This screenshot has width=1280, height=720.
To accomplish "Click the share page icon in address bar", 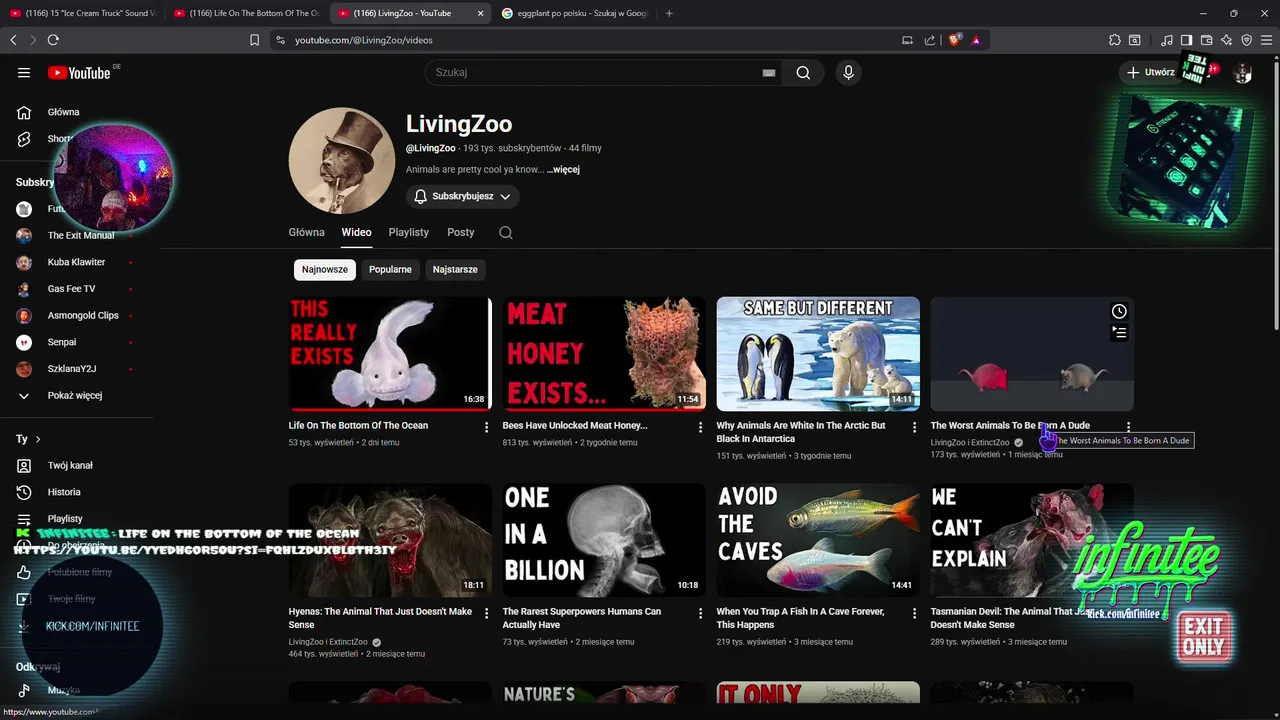I will point(930,40).
